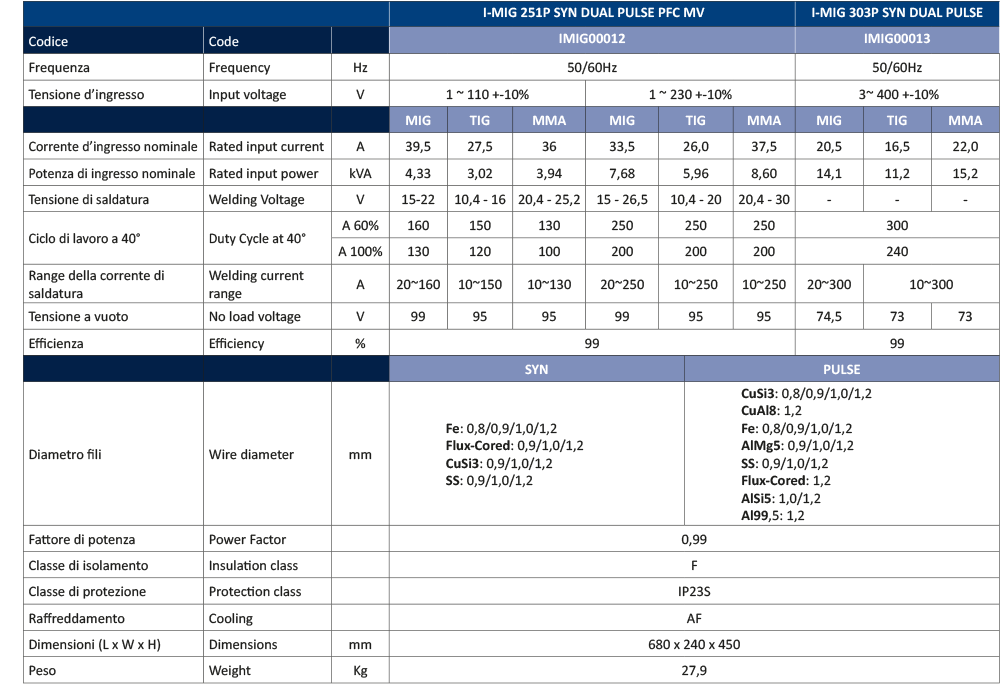Screen dimensions: 1008x695
Task: Click the "27,9" weight value
Action: tap(694, 671)
